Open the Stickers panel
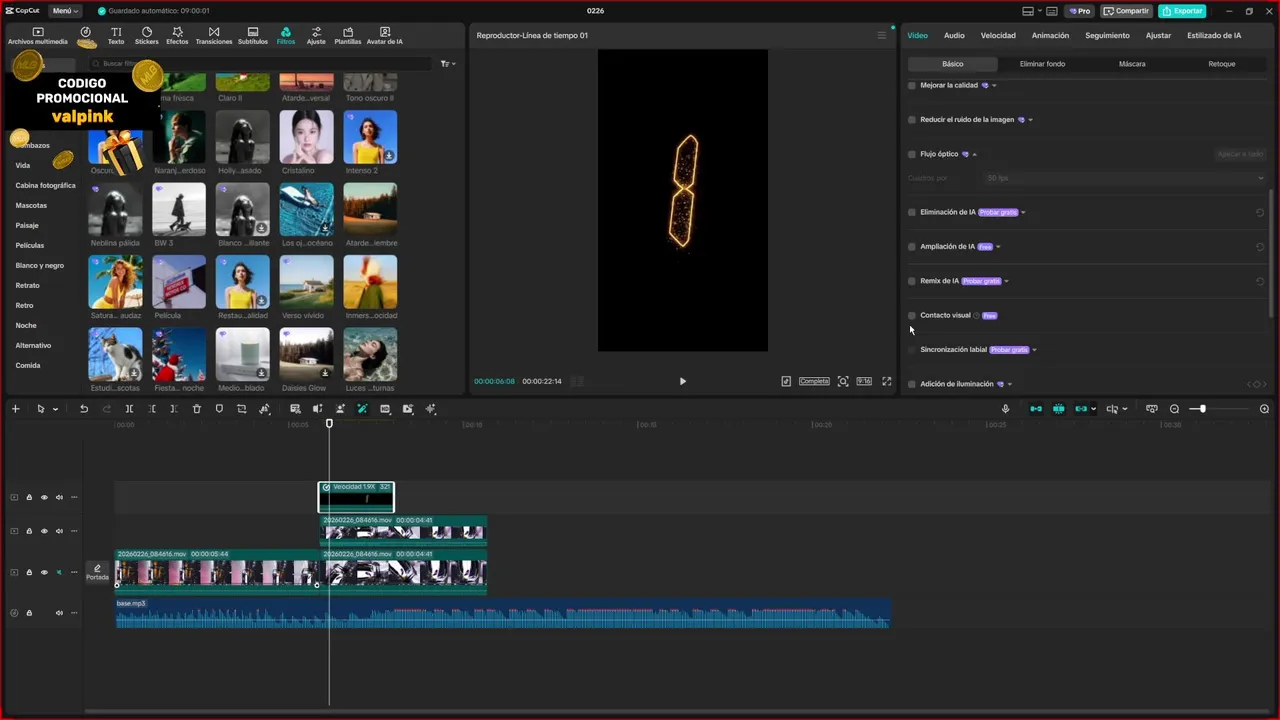Screen dimensions: 1280x720 coord(147,36)
